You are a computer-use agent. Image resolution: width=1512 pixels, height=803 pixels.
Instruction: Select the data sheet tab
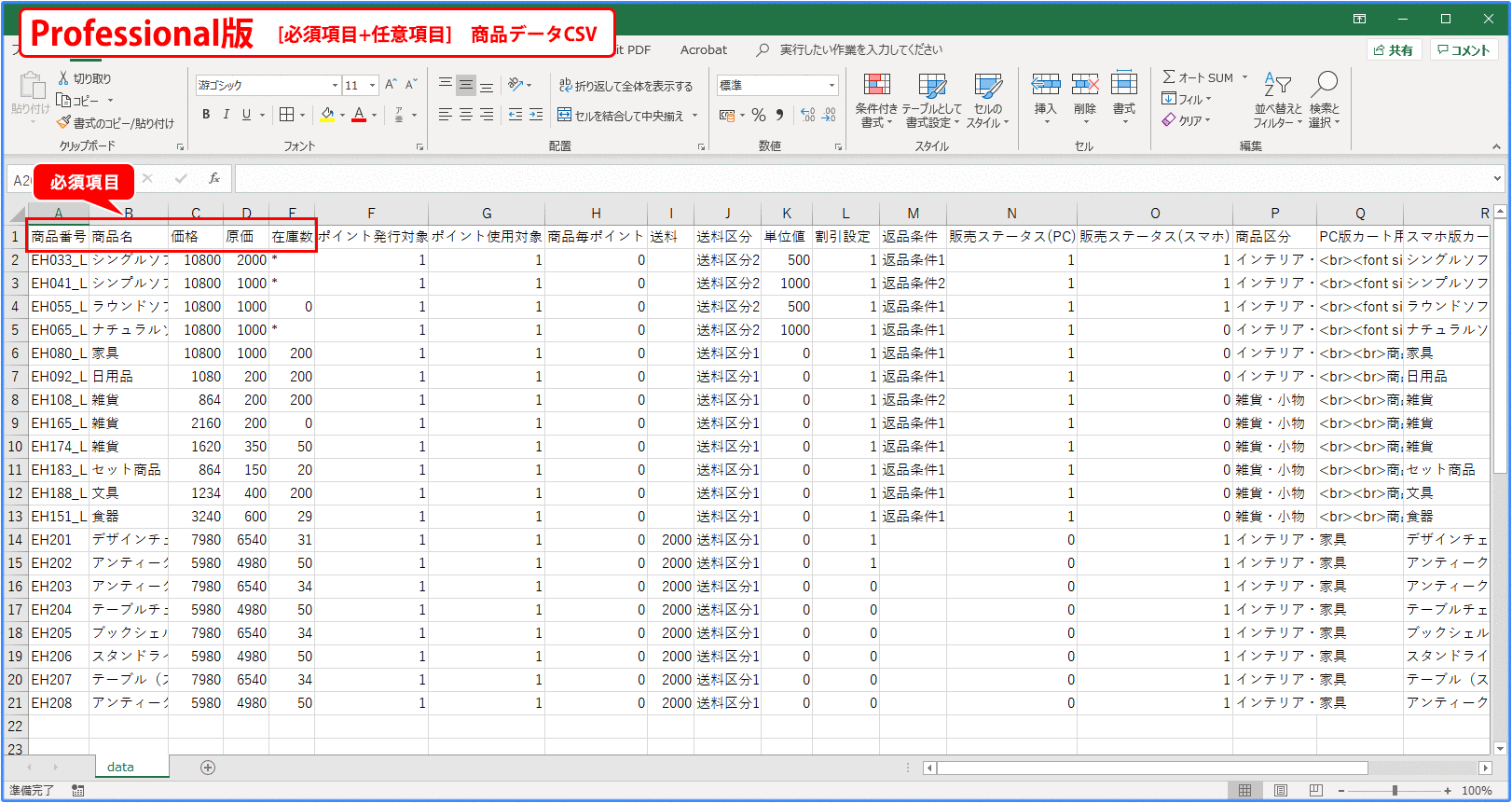click(120, 767)
